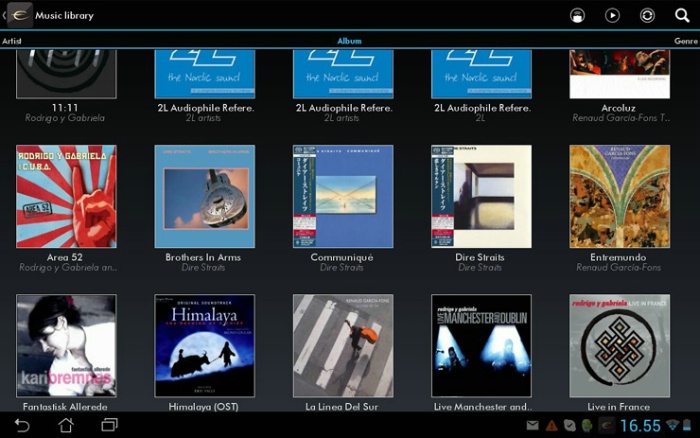Open the green Android notification icon
This screenshot has height=438, width=700.
tap(587, 425)
